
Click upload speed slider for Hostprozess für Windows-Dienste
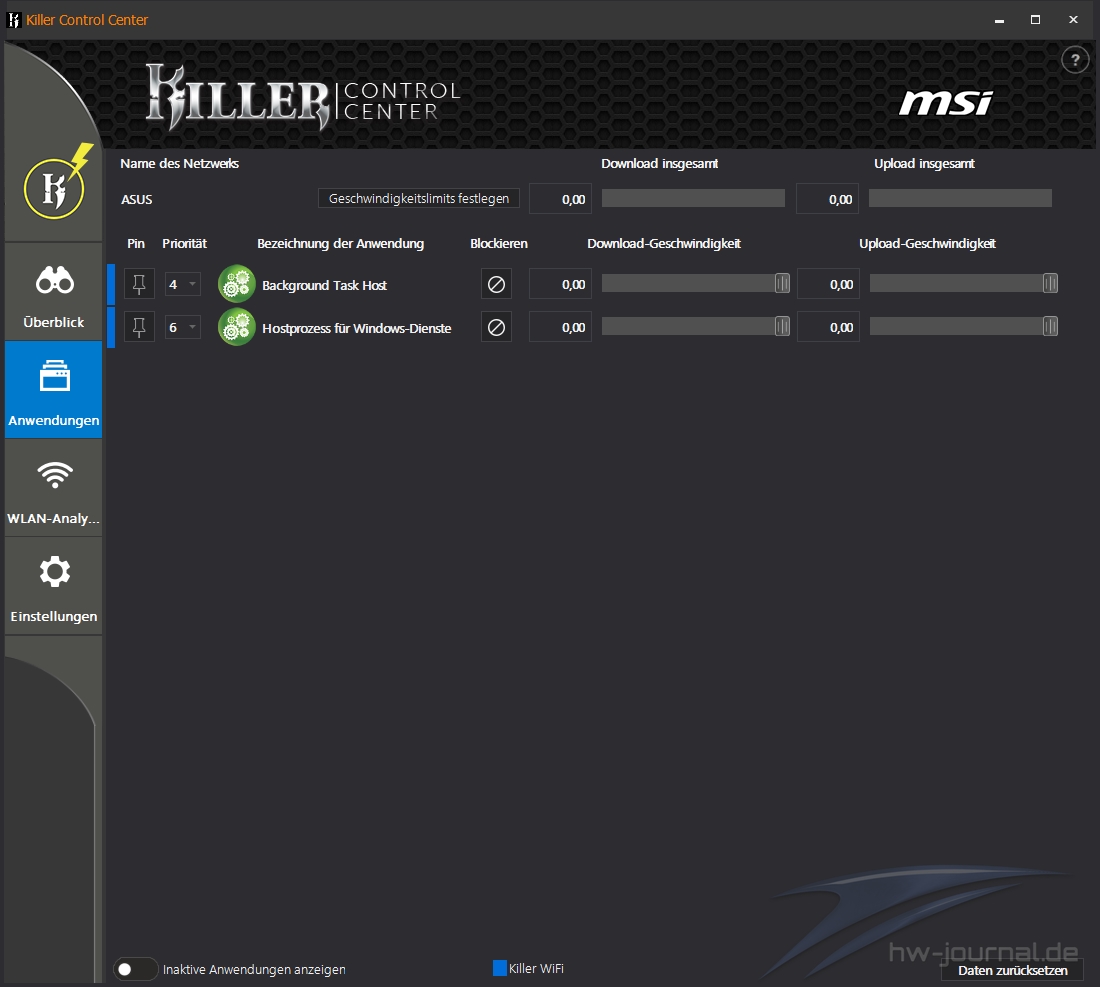point(964,326)
